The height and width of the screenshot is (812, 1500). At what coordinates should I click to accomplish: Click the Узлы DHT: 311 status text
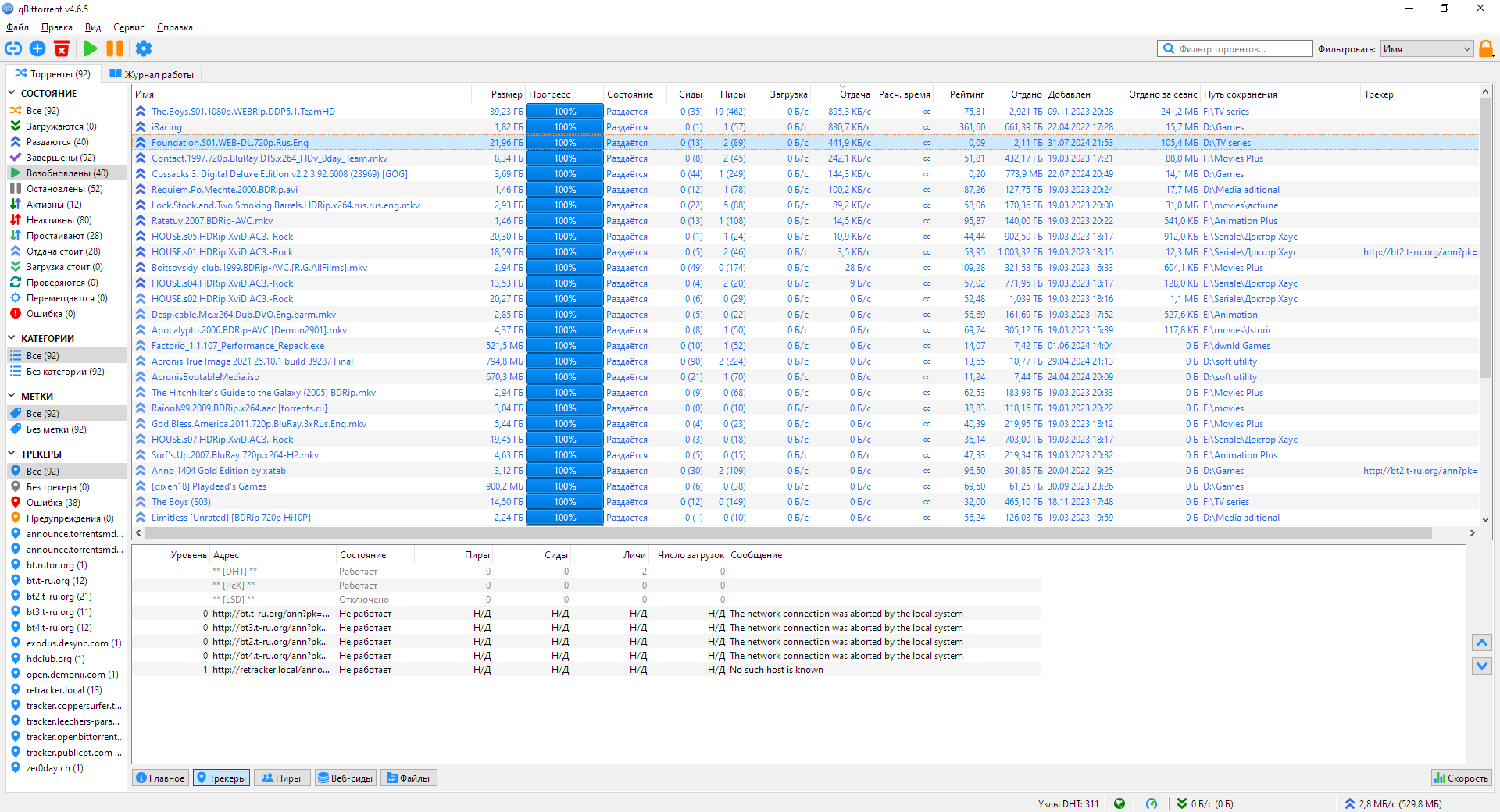pos(1068,803)
